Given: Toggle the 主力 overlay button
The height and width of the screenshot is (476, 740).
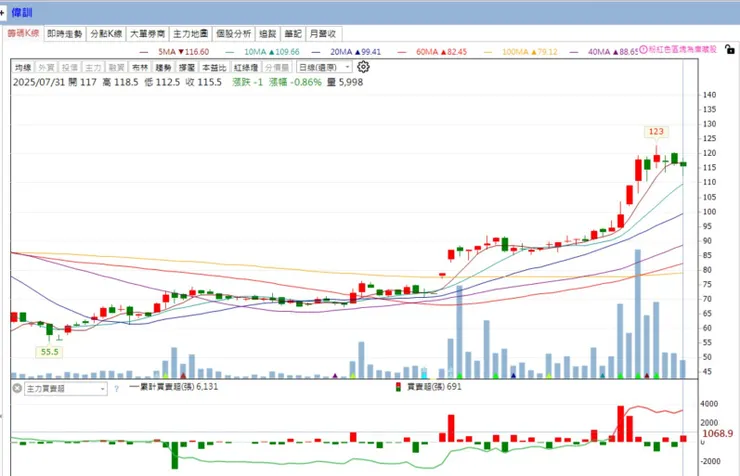Looking at the screenshot, I should tap(93, 67).
